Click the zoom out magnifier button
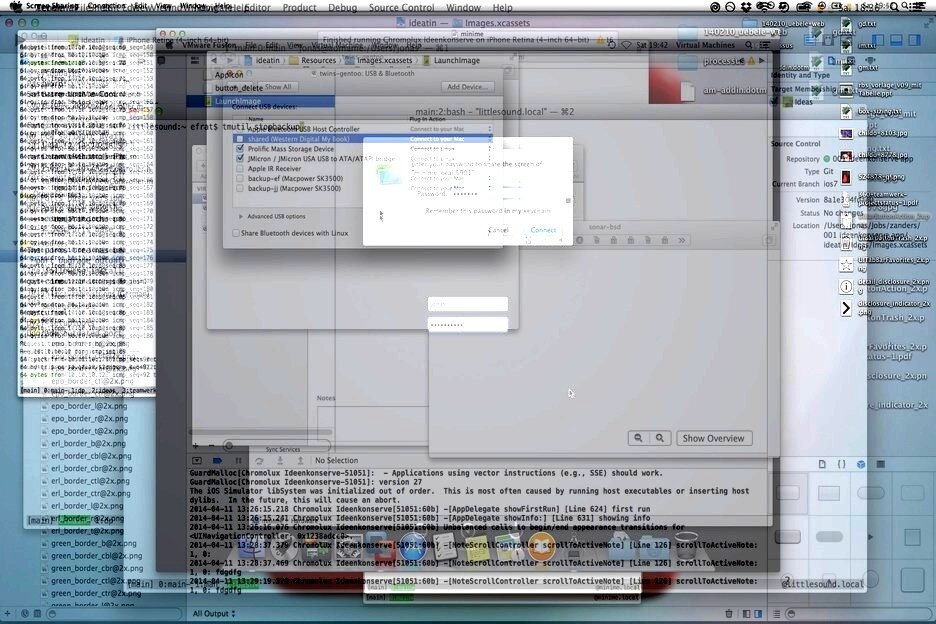This screenshot has height=624, width=936. click(638, 438)
